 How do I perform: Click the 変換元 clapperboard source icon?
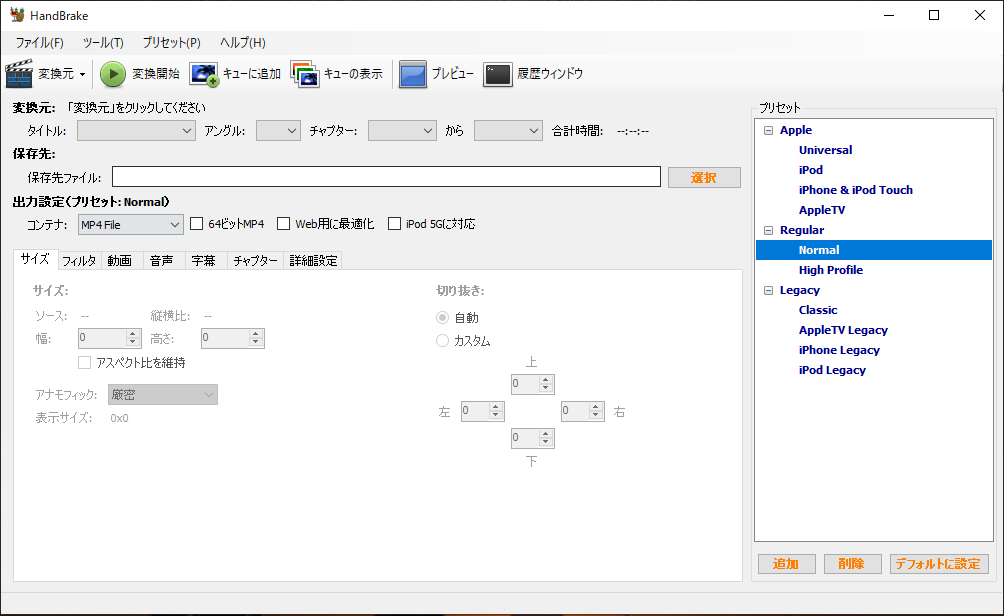[x=19, y=74]
